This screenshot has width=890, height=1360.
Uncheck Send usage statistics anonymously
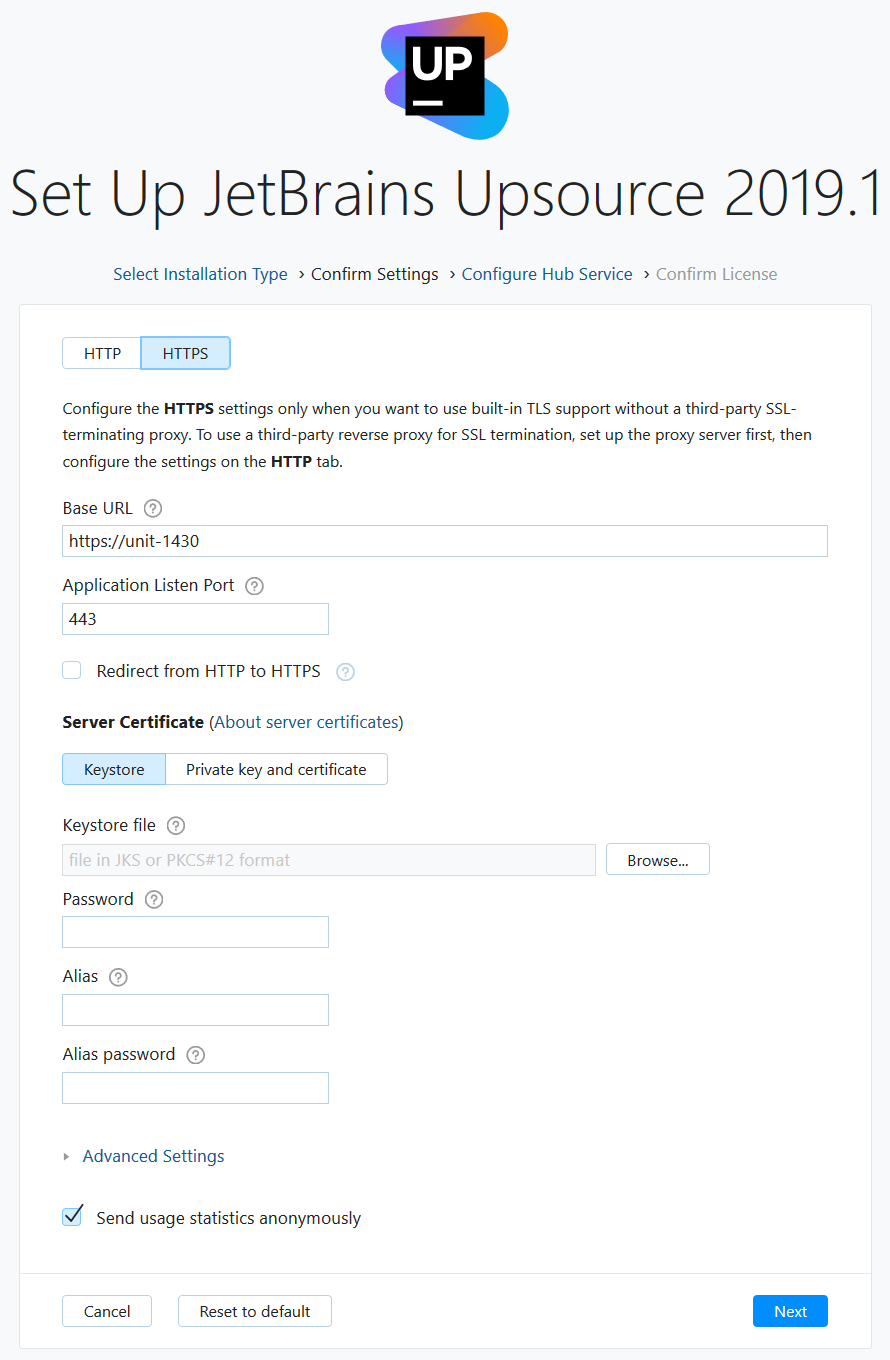[72, 1217]
